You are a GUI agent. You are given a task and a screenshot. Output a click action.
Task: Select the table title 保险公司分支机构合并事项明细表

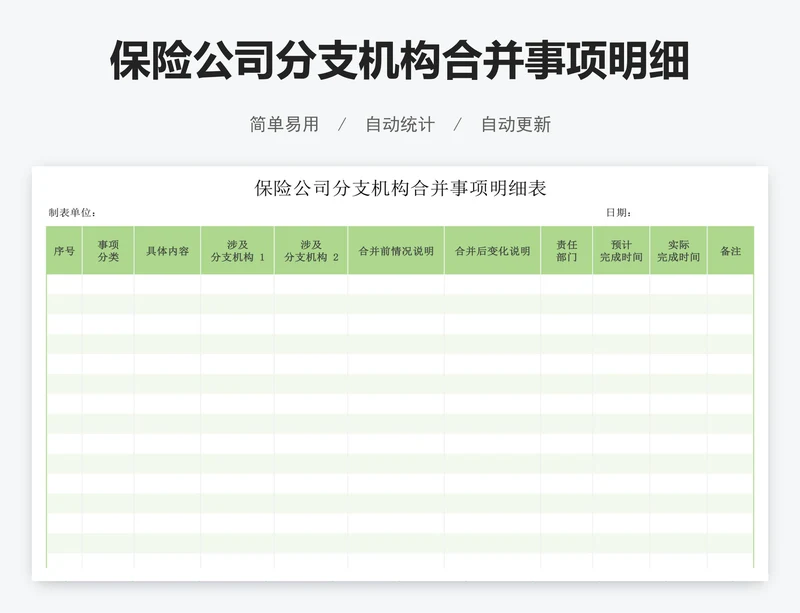[x=401, y=188]
